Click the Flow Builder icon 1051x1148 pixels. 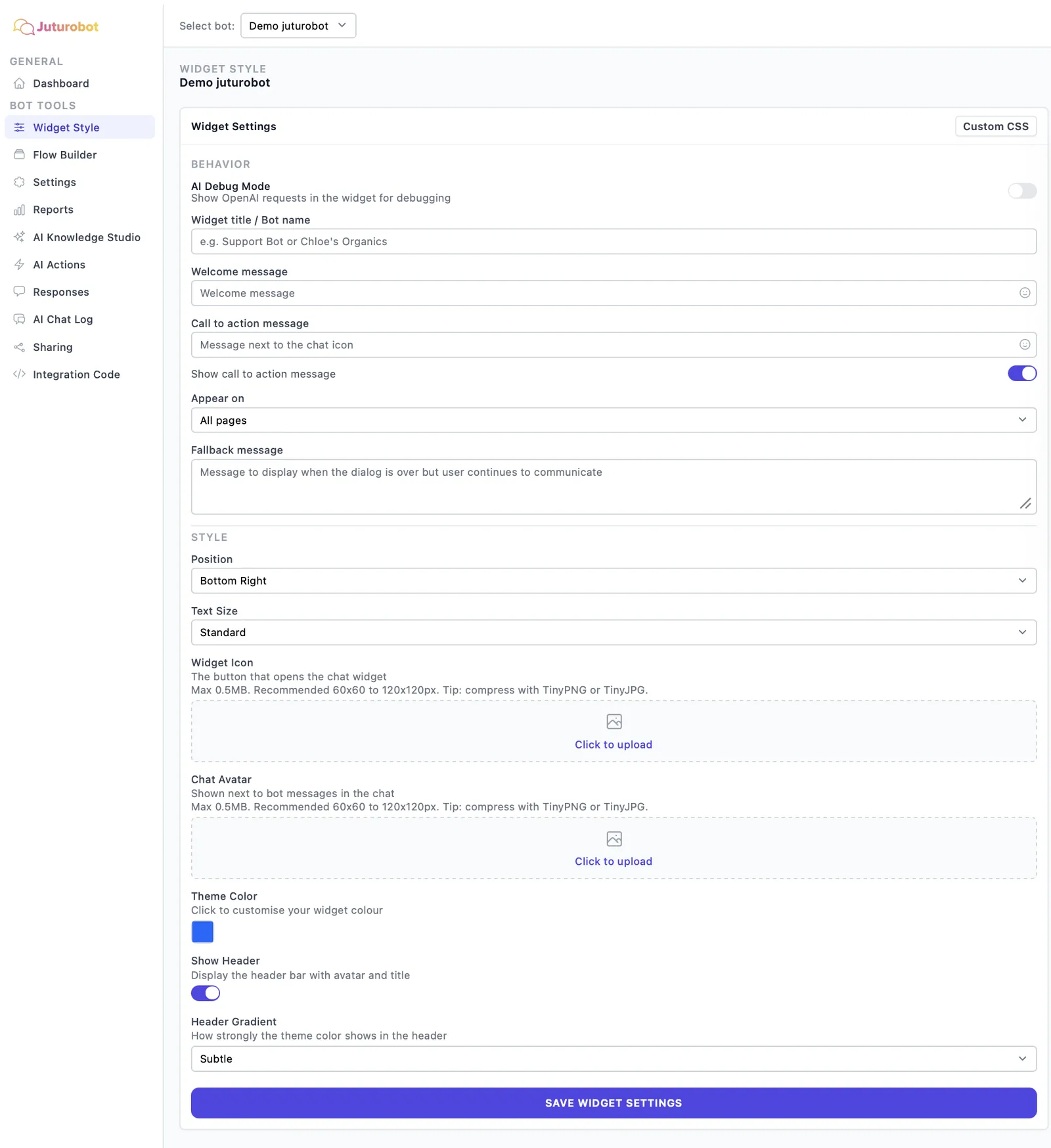tap(20, 154)
